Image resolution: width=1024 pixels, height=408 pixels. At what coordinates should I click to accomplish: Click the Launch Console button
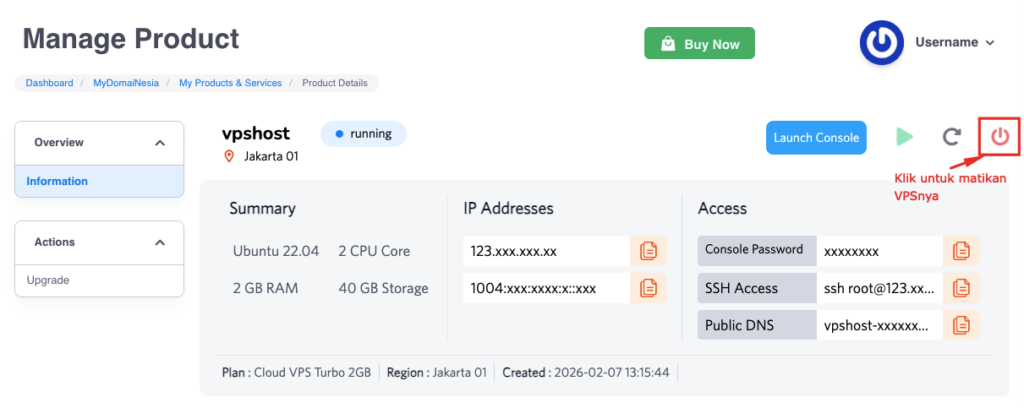(816, 138)
